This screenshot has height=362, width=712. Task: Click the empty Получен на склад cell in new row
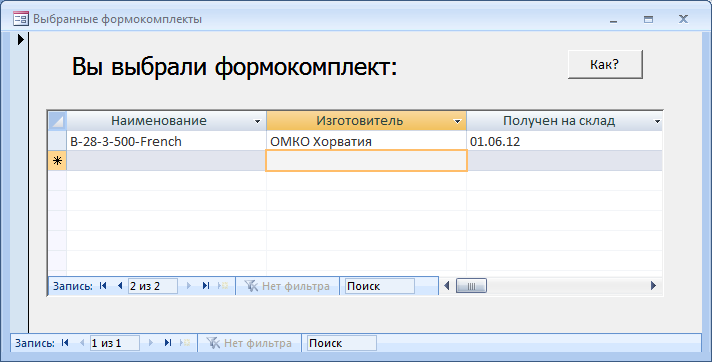pos(564,161)
